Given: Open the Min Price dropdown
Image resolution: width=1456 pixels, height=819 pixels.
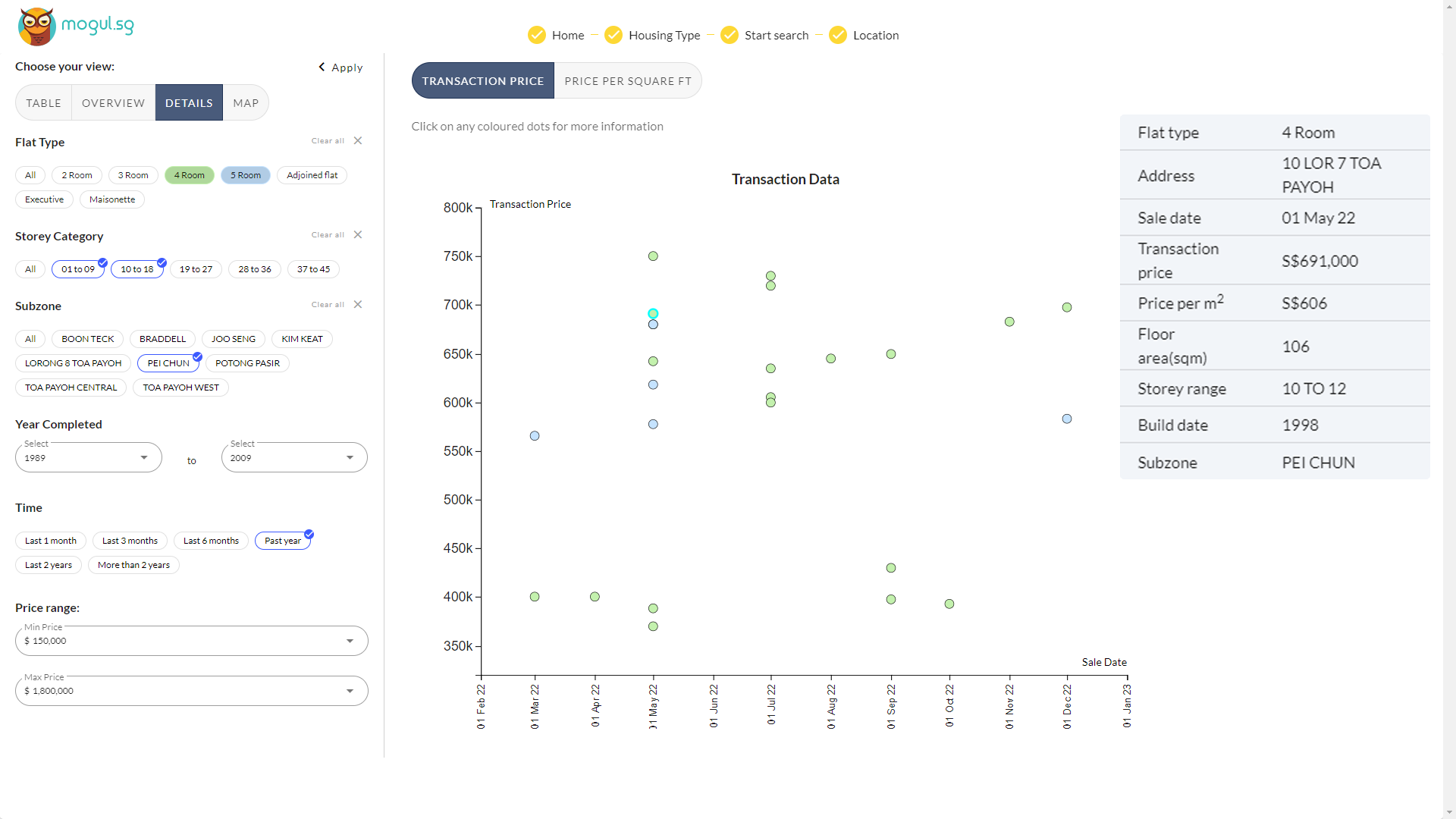Looking at the screenshot, I should [191, 641].
